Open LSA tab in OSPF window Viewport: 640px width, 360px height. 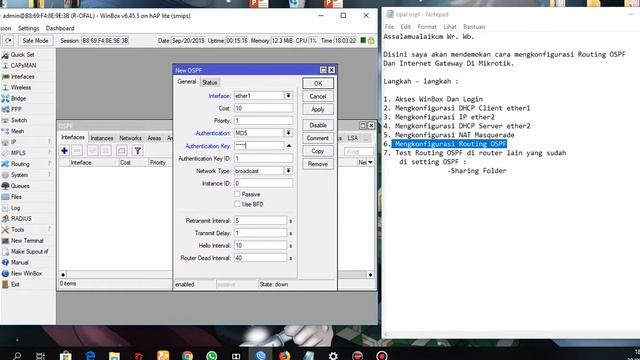click(353, 138)
